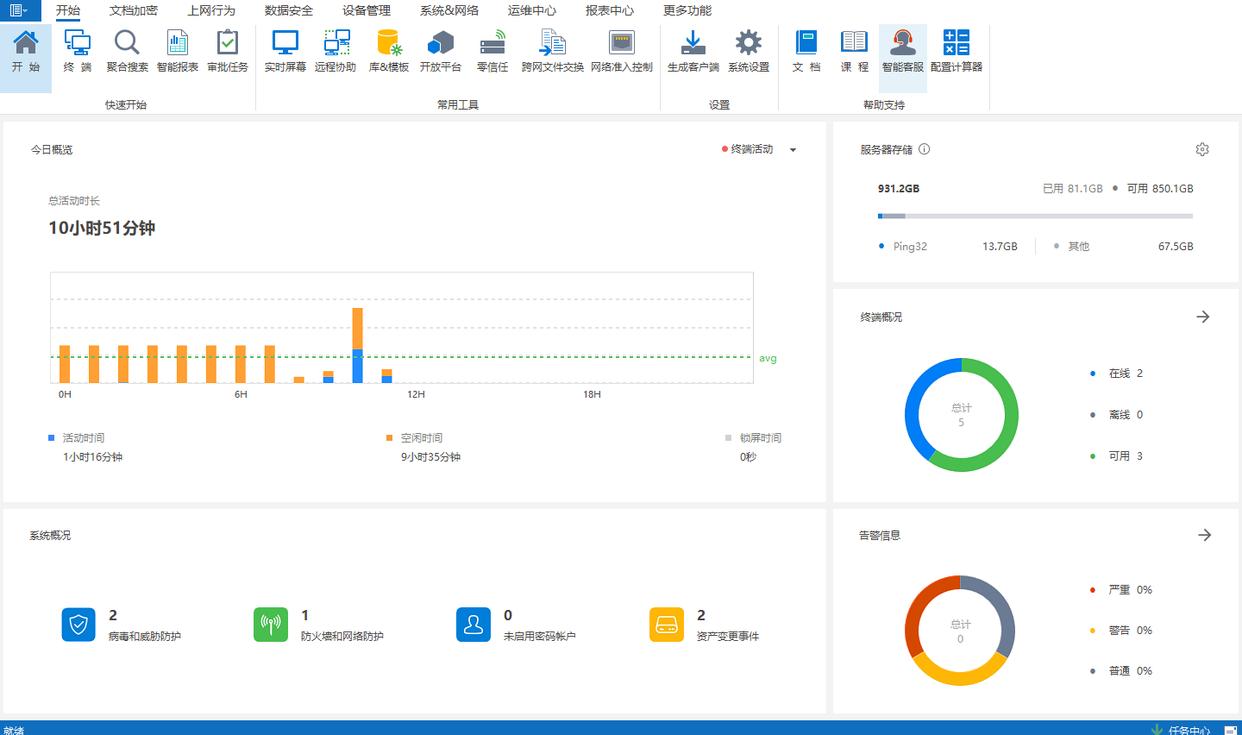Open 病毒和威胁防护 in system overview
Viewport: 1242px width, 735px height.
79,625
